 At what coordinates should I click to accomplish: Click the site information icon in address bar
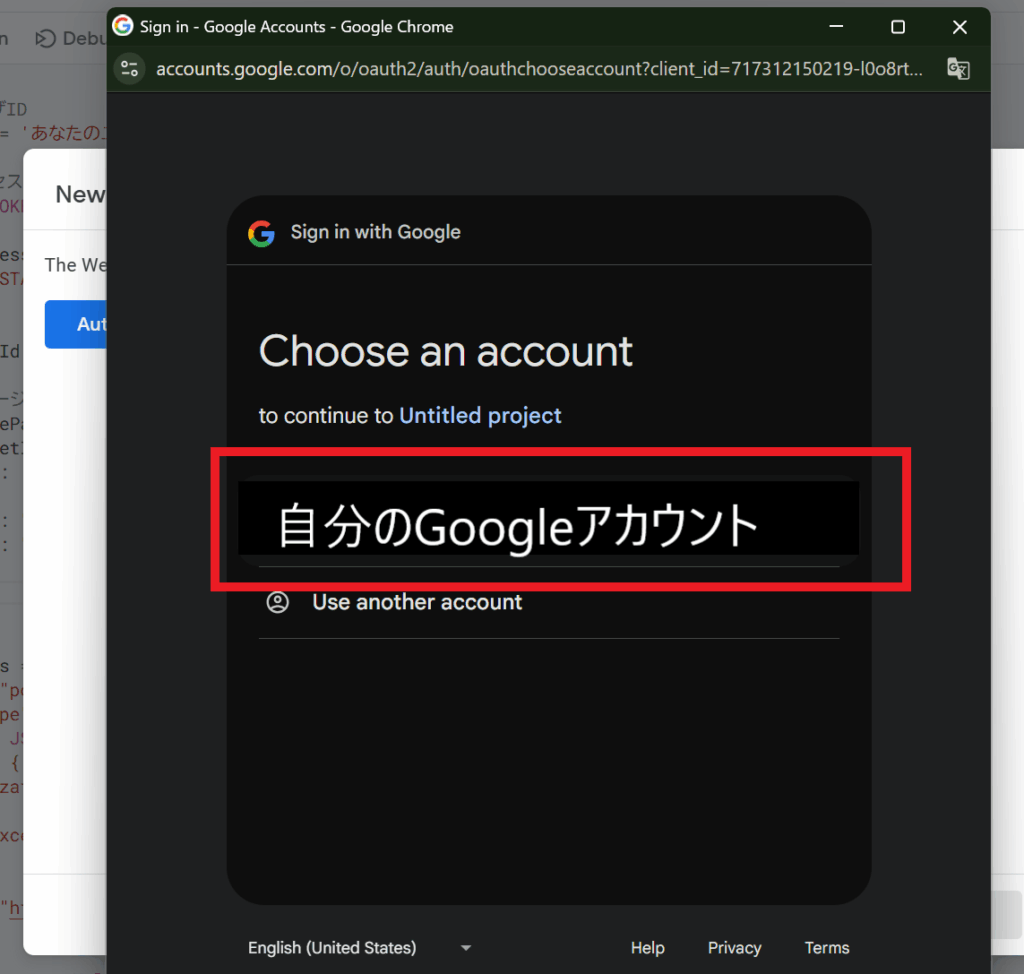click(129, 69)
